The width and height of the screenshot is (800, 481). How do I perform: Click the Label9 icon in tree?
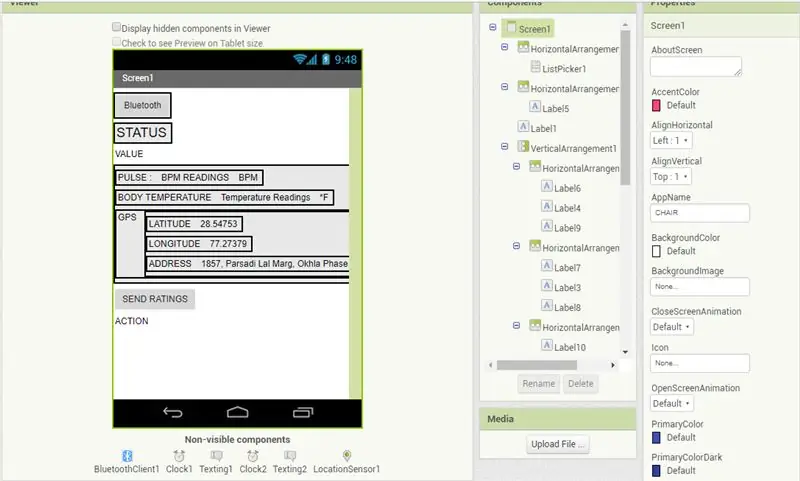547,226
